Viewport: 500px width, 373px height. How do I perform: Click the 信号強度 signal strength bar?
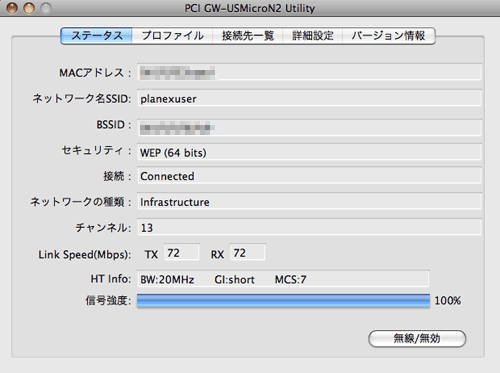pyautogui.click(x=283, y=301)
